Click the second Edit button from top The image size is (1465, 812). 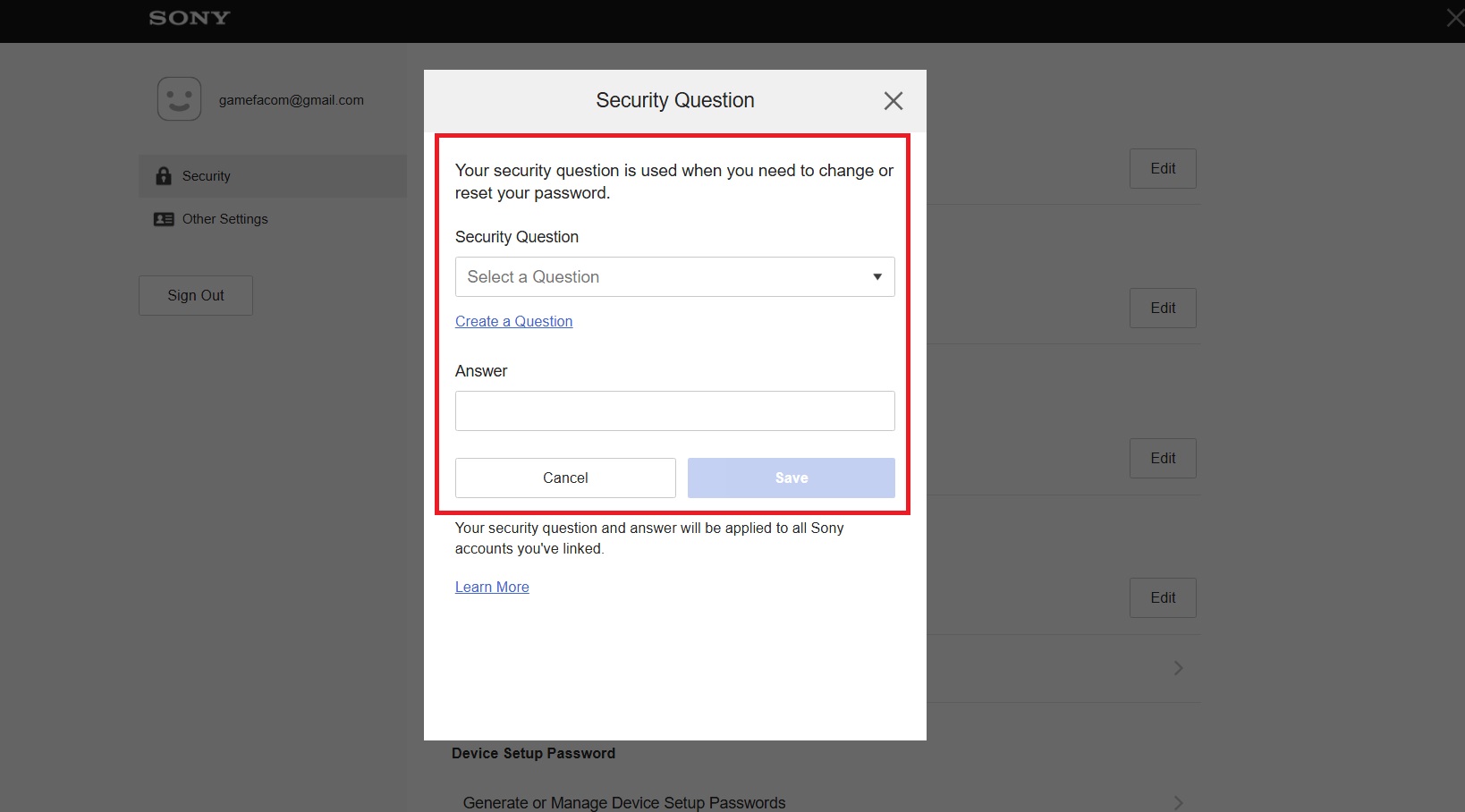click(1163, 309)
